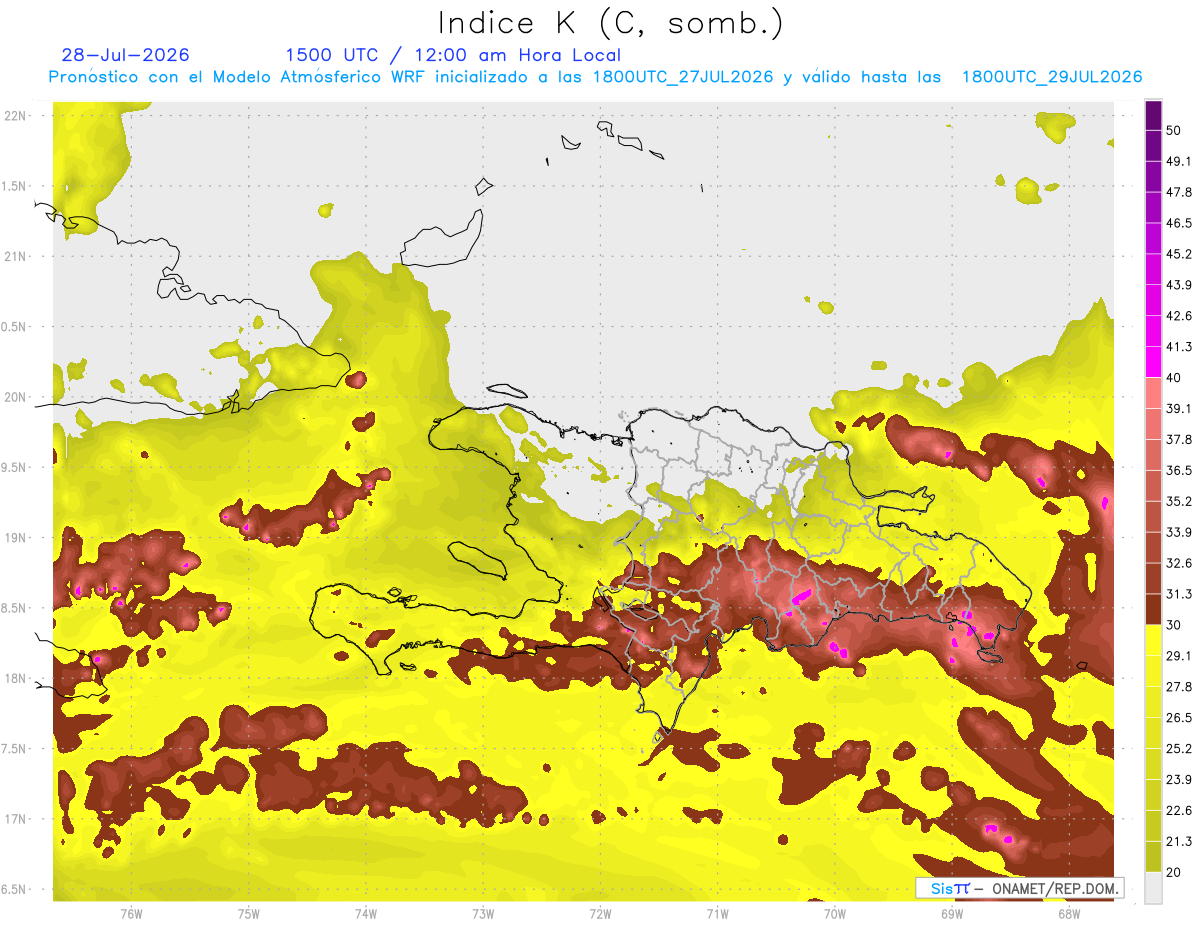1200x927 pixels.
Task: Click the color bar label "42.6"
Action: [x=1179, y=316]
